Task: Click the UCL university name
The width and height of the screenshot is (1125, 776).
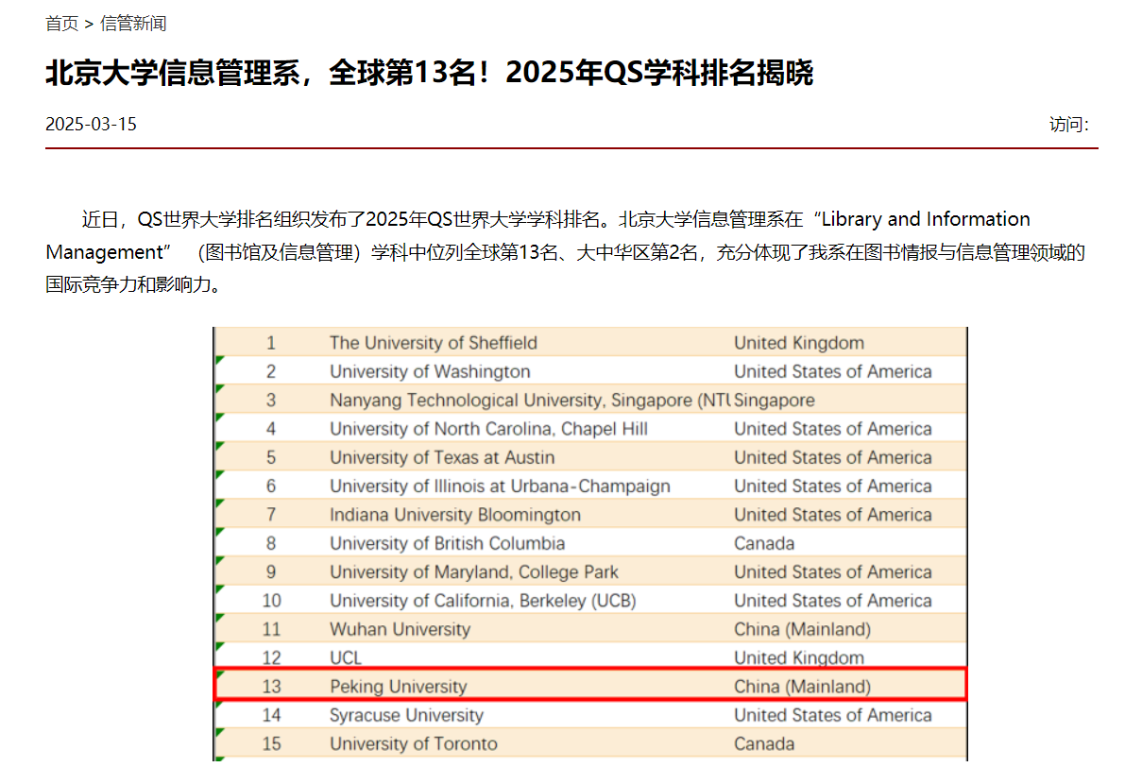Action: coord(346,658)
